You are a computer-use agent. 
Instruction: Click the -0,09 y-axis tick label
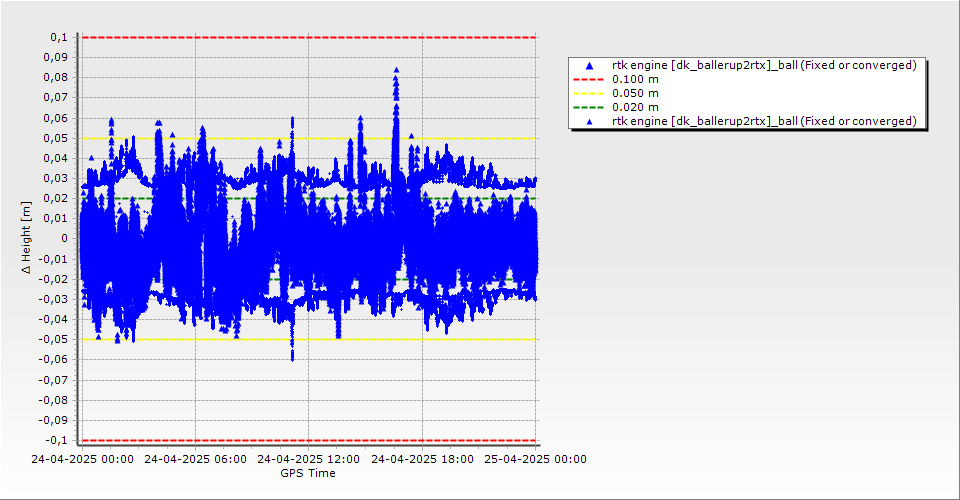click(54, 420)
